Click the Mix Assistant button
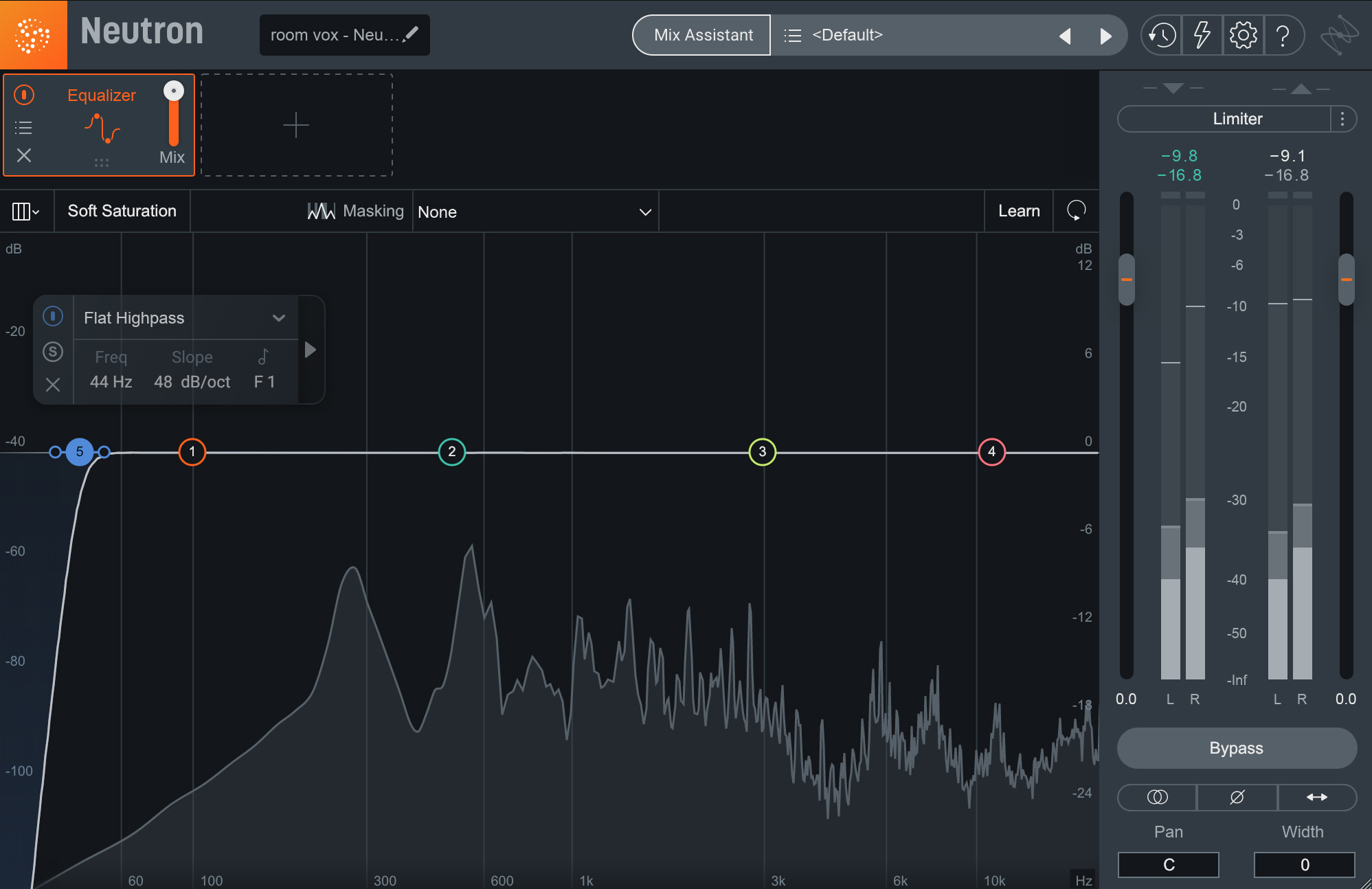 tap(702, 35)
